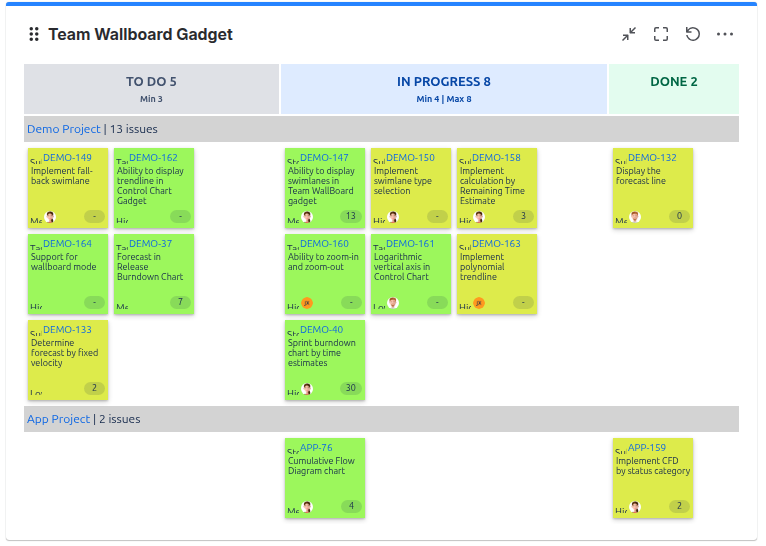Click assignee avatar on DEMO-158 card
Screen dimensions: 766x546
point(479,217)
